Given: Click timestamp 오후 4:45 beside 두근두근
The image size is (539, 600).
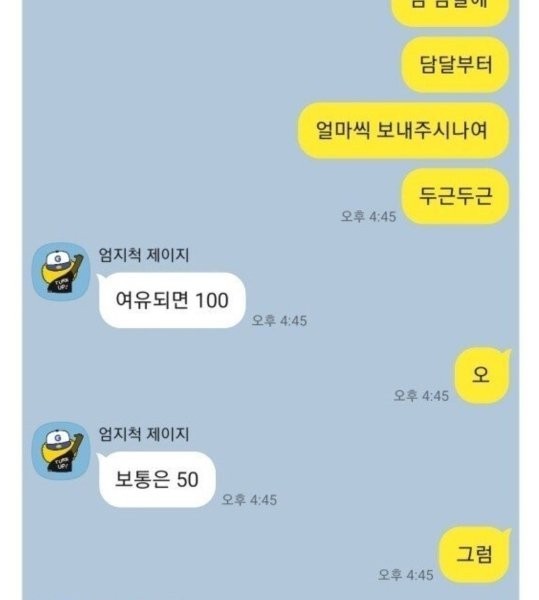Looking at the screenshot, I should [368, 217].
